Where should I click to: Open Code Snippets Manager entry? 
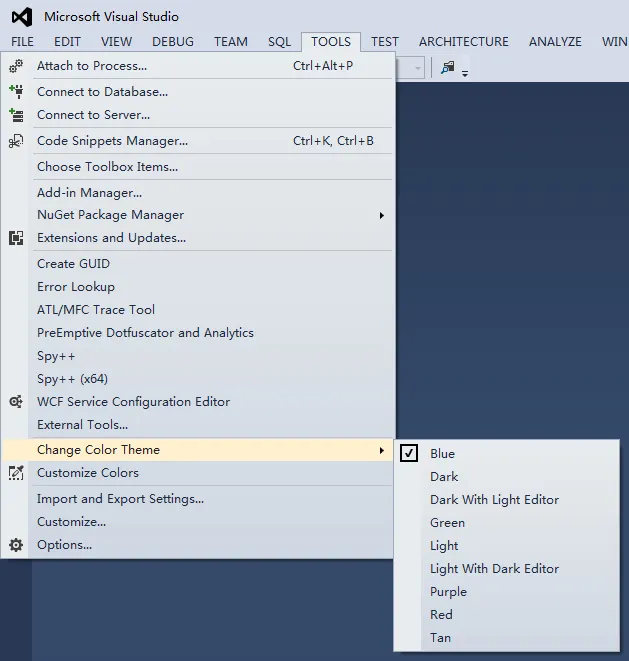pyautogui.click(x=198, y=141)
